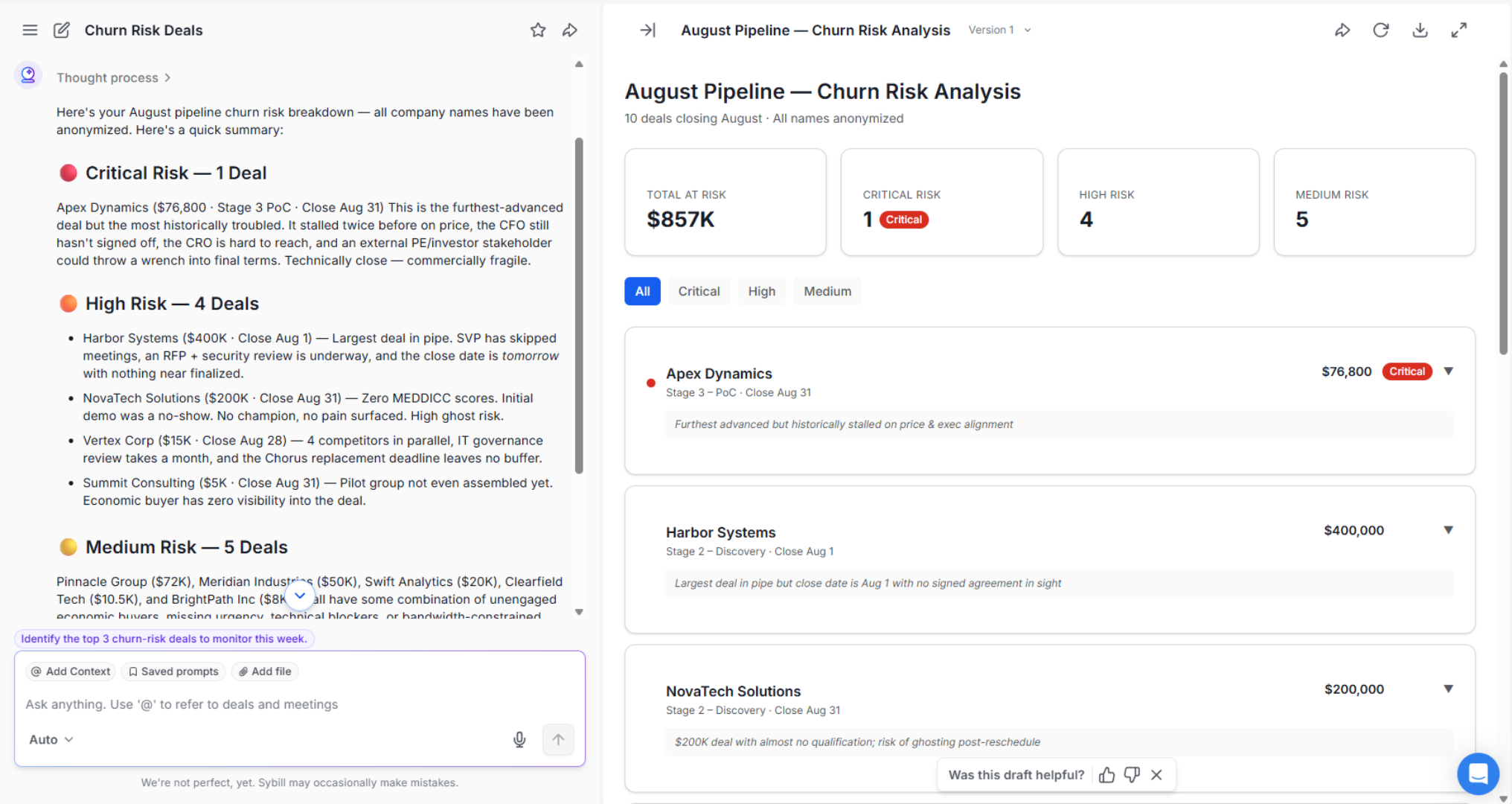This screenshot has height=804, width=1512.
Task: Click the $400,000 Harbor Systems amount
Action: [1354, 530]
